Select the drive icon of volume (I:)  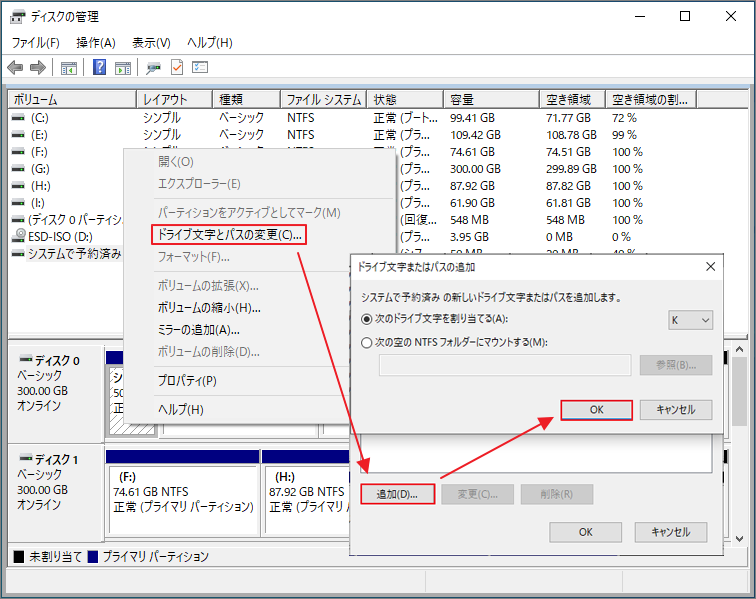click(x=18, y=203)
